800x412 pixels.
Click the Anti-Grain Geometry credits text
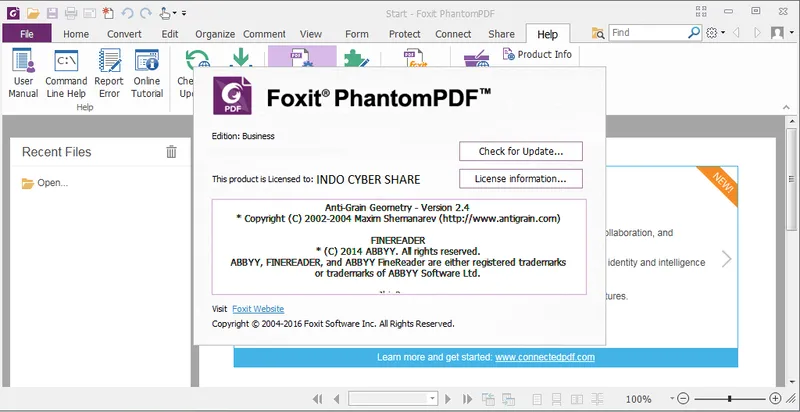[x=397, y=208]
